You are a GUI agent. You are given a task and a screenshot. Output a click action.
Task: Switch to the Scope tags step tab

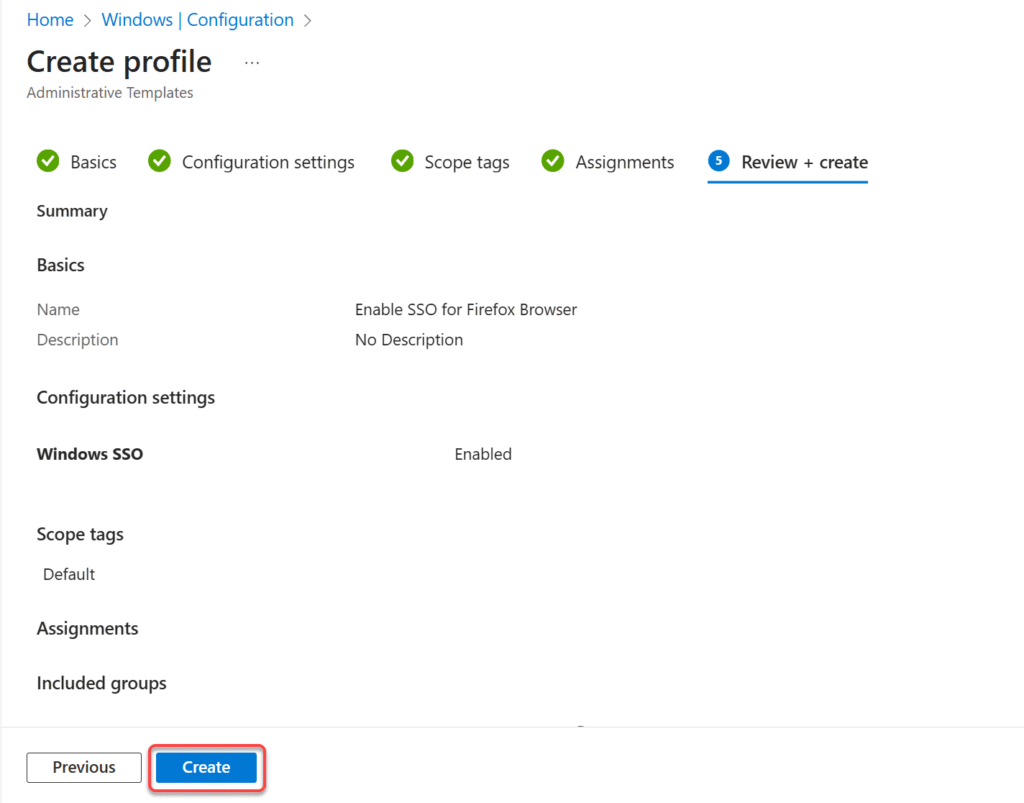point(449,161)
